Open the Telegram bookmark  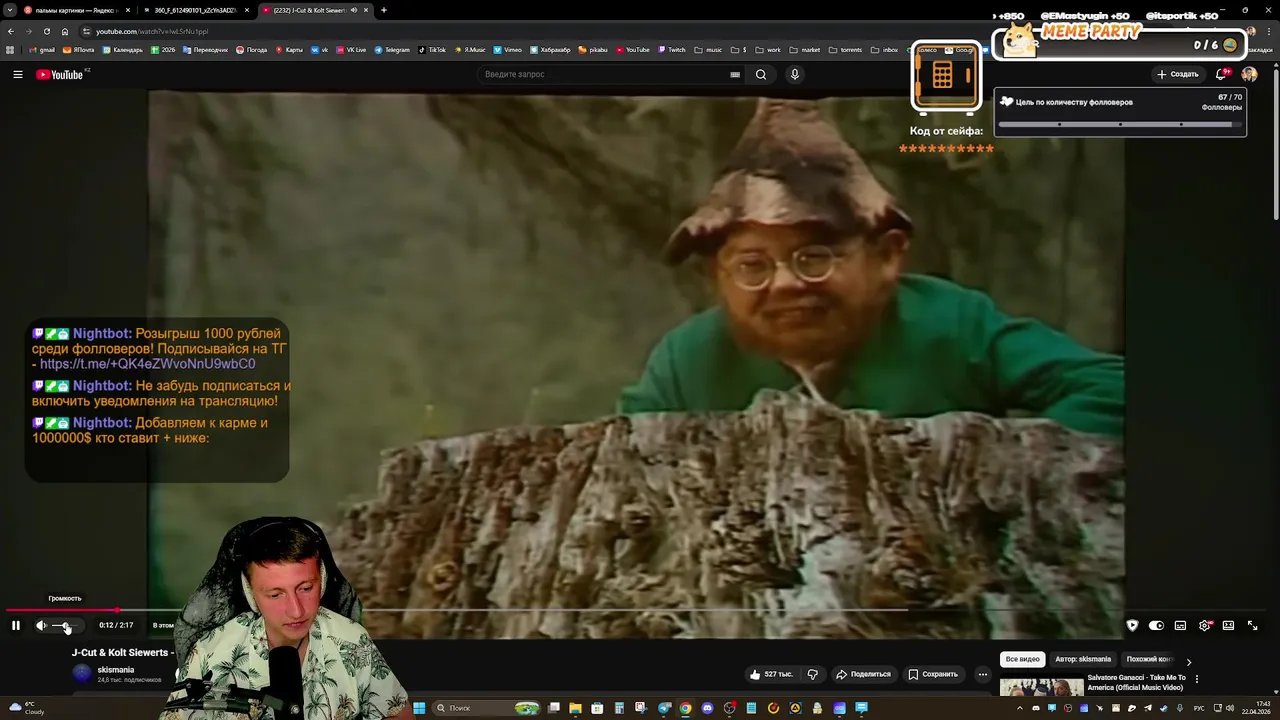tap(392, 50)
